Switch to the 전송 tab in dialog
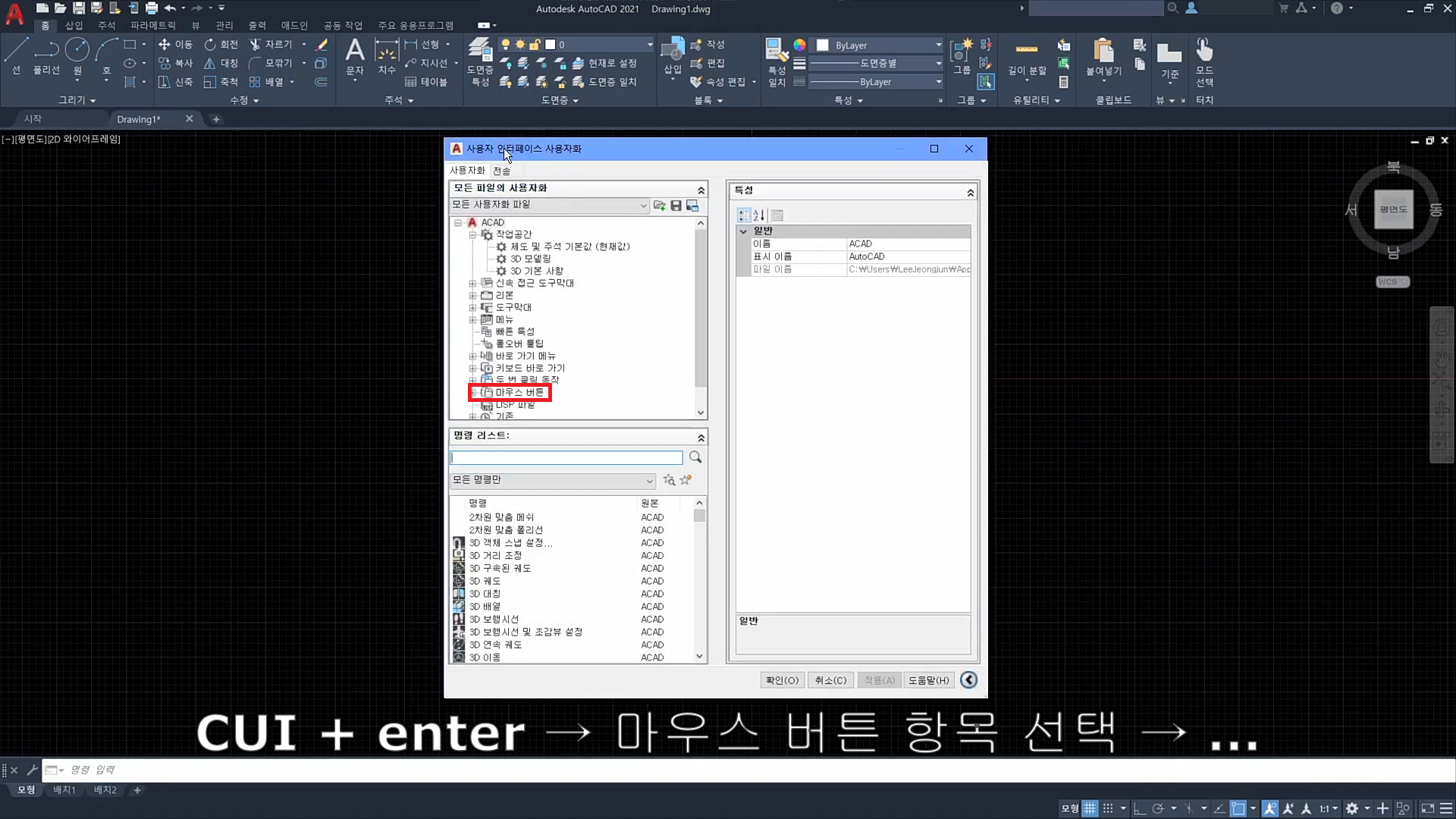Viewport: 1456px width, 819px height. pos(501,171)
